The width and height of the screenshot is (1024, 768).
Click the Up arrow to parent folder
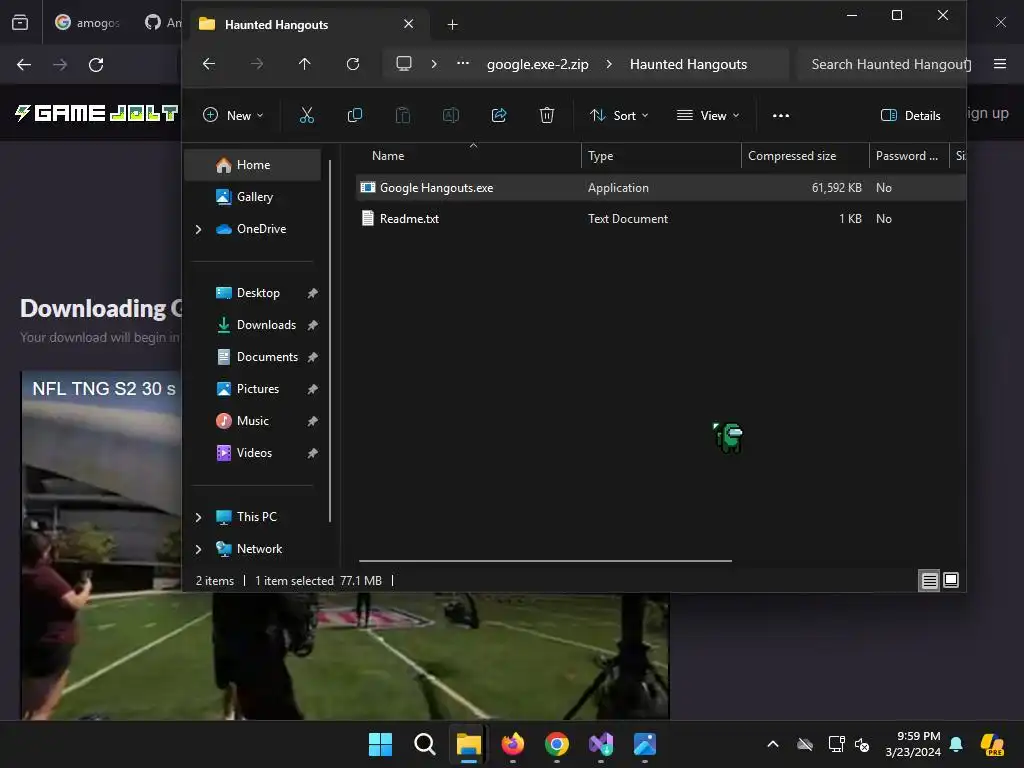click(305, 64)
